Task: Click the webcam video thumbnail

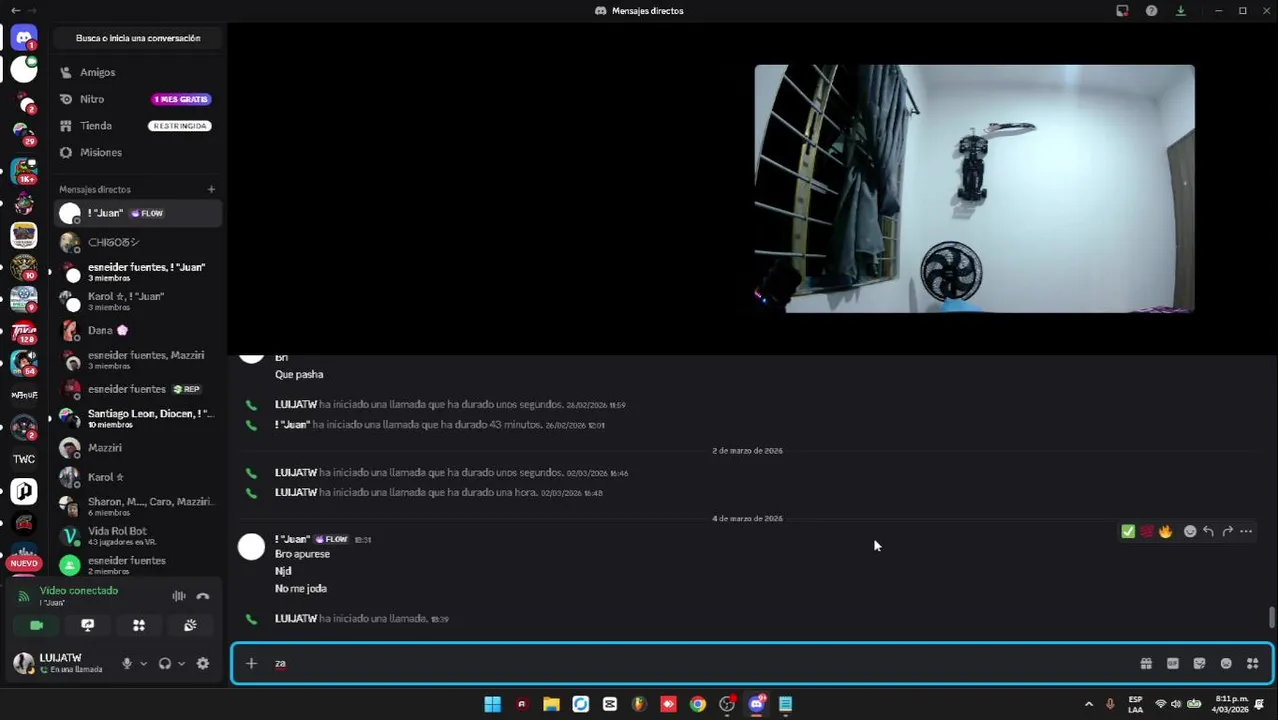Action: click(974, 189)
